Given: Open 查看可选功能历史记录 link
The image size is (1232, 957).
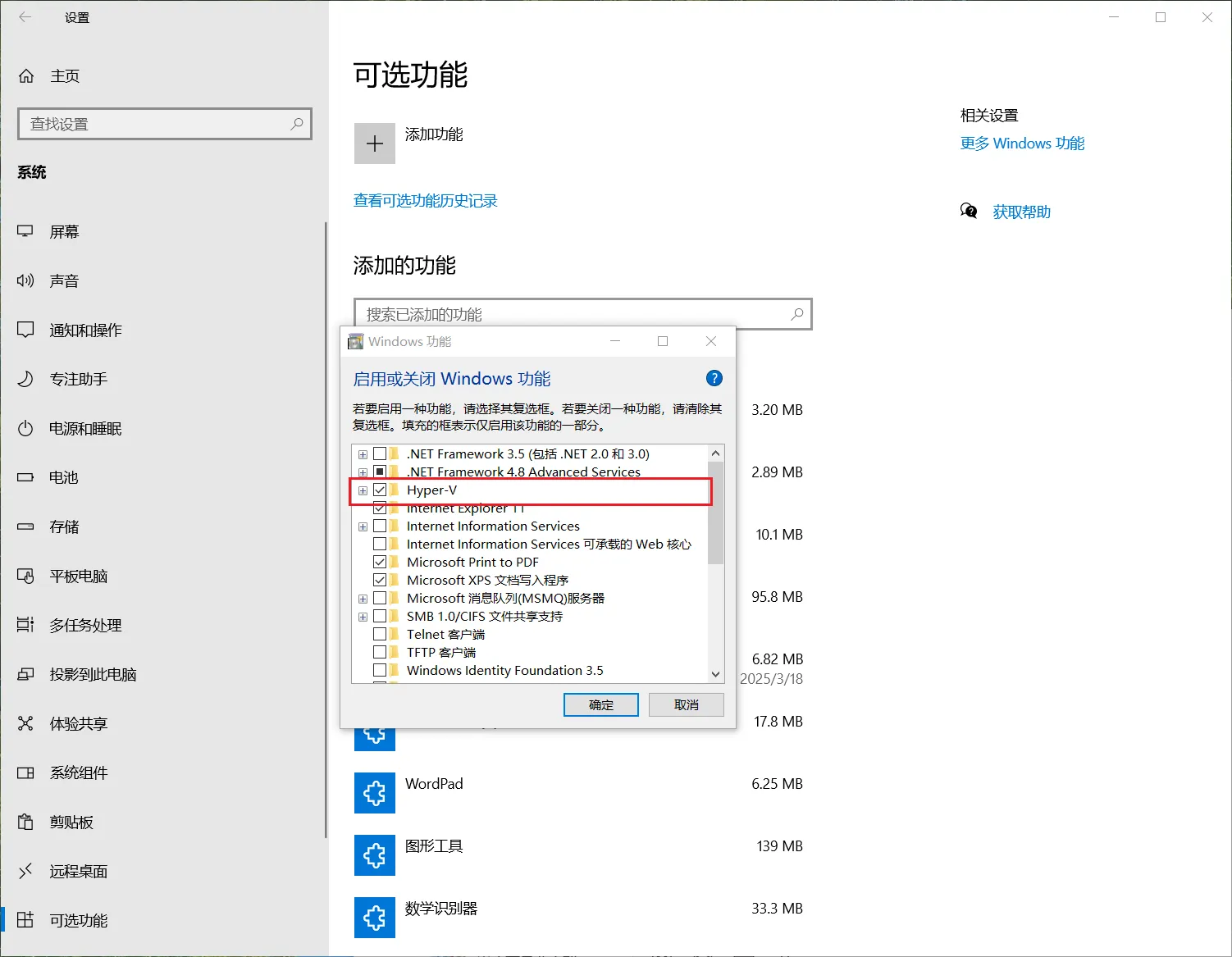Looking at the screenshot, I should pyautogui.click(x=426, y=201).
